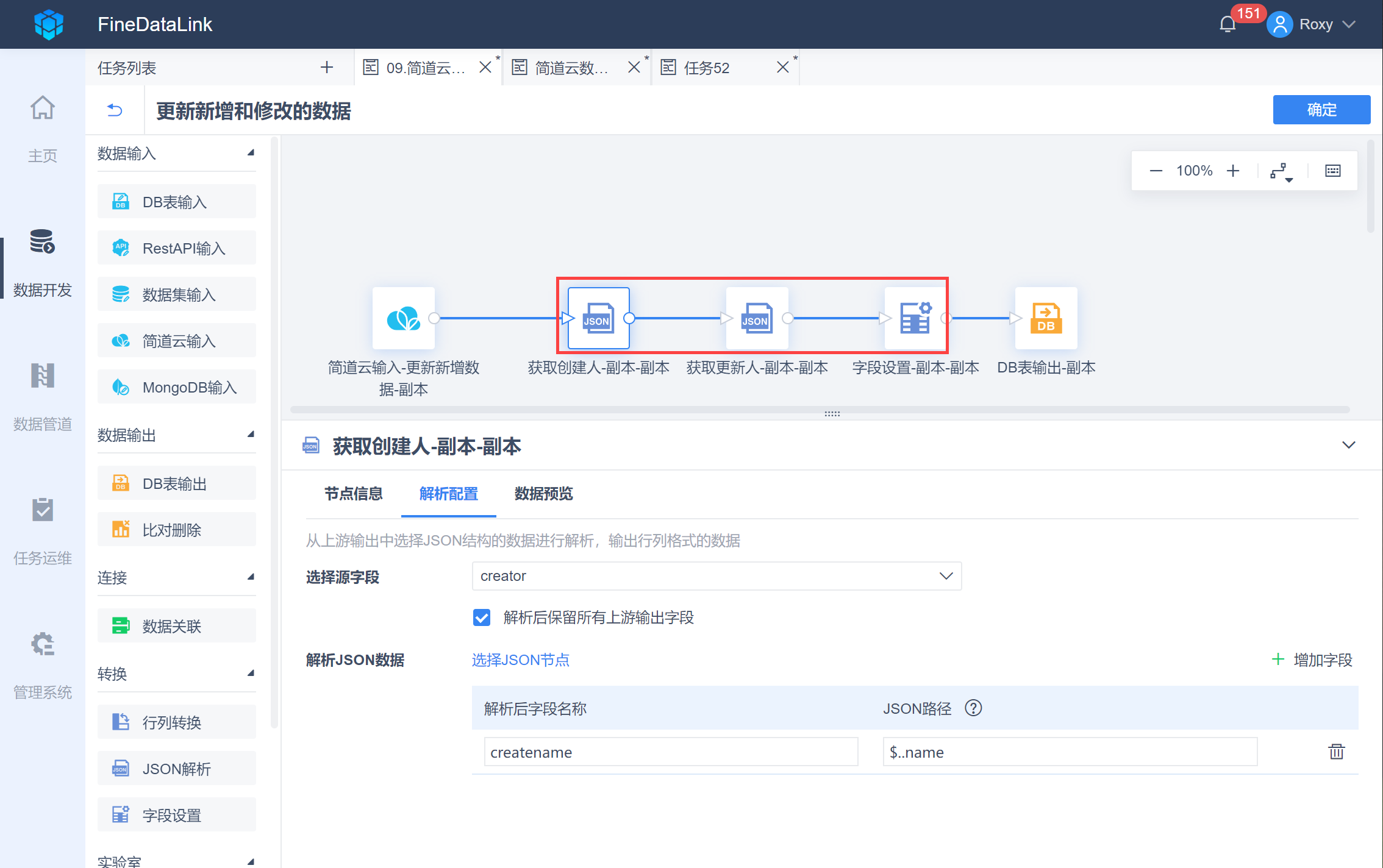Screen dimensions: 1383x868
Task: Delete the createname field row
Action: pos(1336,752)
